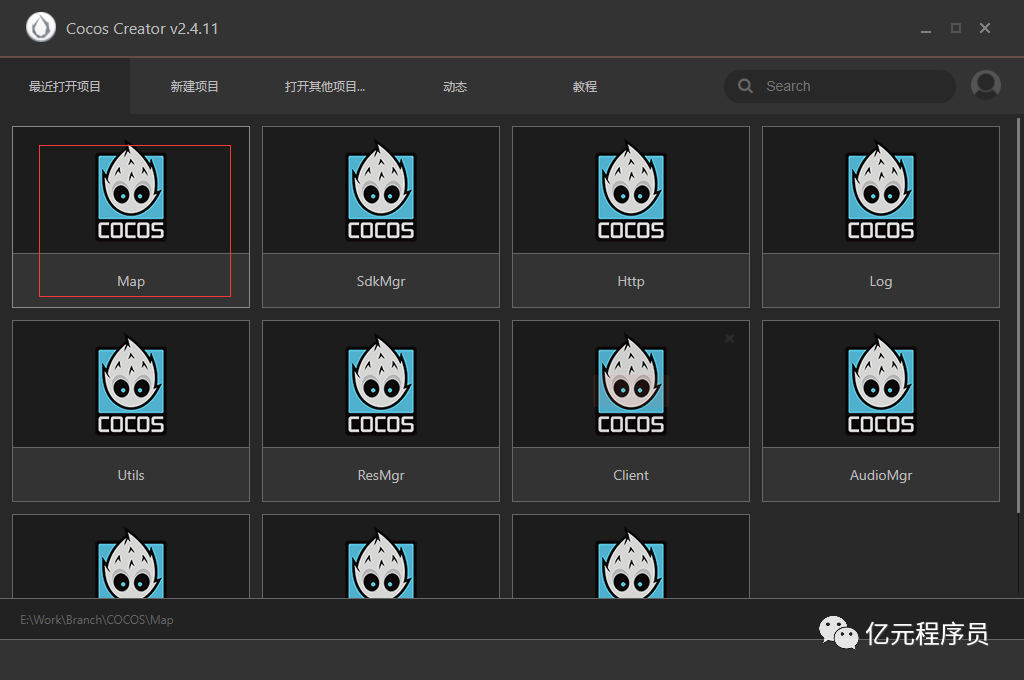Open the Log project icon
The height and width of the screenshot is (680, 1024).
881,191
